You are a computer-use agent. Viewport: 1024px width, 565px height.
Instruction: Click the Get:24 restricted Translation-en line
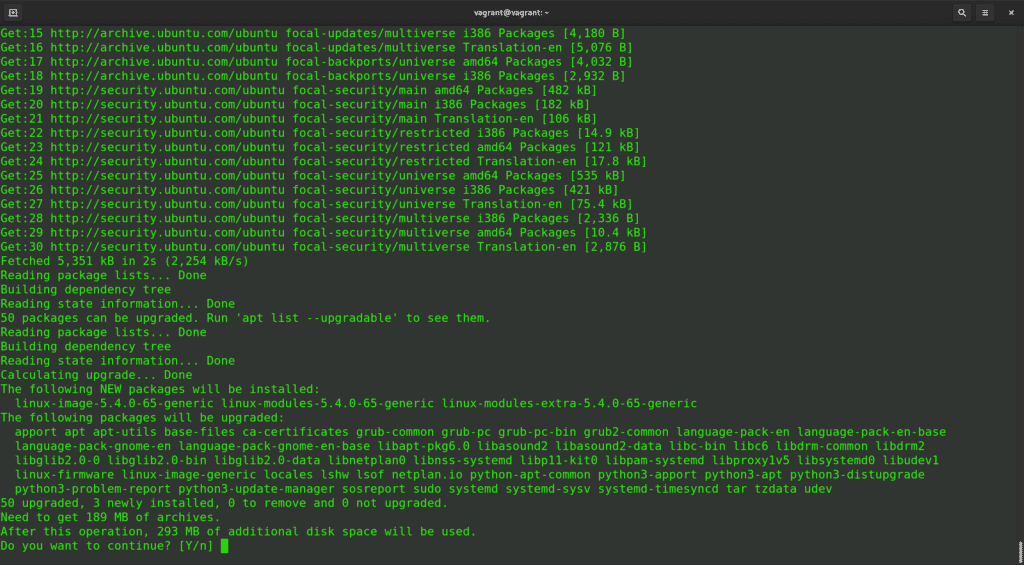pos(324,162)
